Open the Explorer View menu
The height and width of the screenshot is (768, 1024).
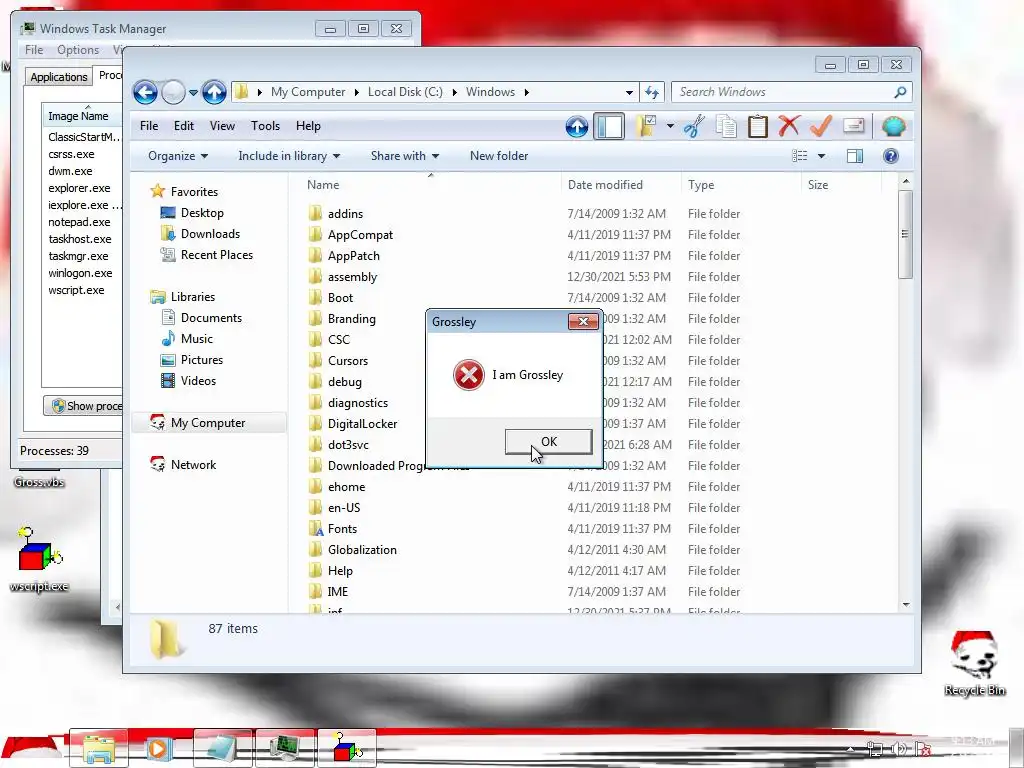click(222, 126)
